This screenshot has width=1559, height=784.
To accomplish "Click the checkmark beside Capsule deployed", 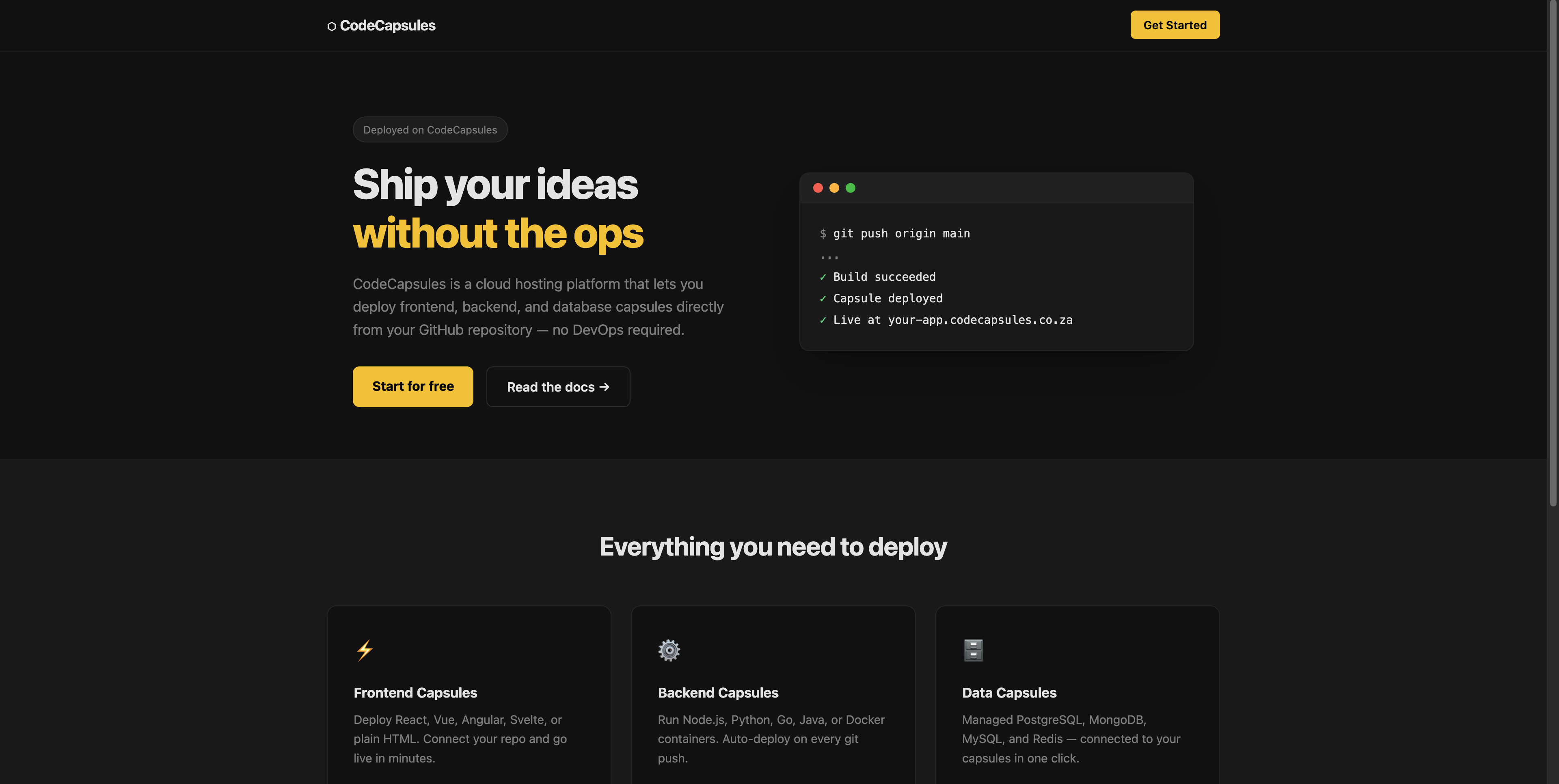I will pyautogui.click(x=823, y=298).
